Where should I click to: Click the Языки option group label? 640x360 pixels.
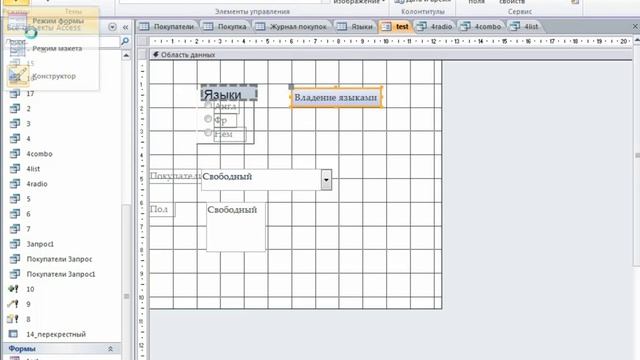(x=229, y=94)
